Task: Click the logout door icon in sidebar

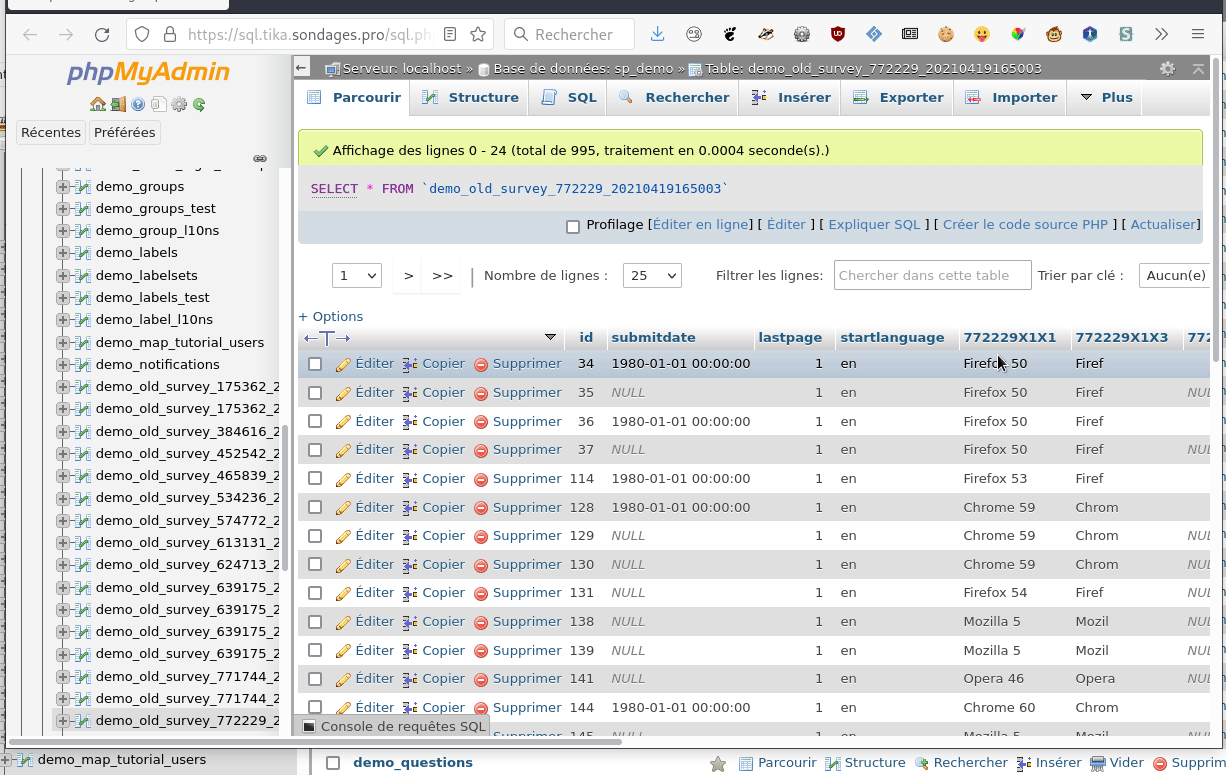Action: tap(118, 104)
